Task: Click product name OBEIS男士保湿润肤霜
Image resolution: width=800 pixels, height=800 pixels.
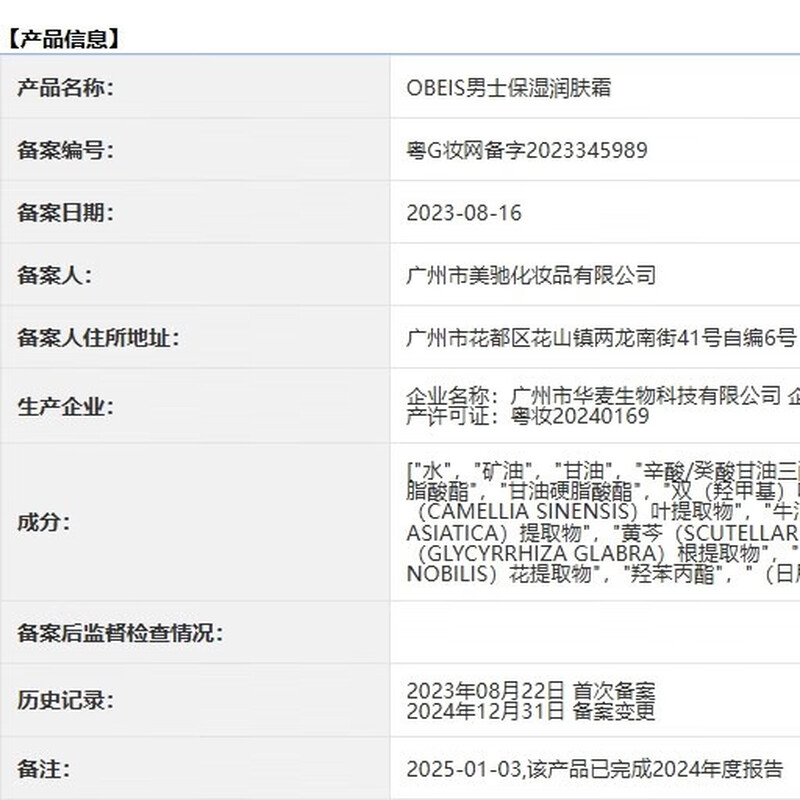Action: point(508,88)
